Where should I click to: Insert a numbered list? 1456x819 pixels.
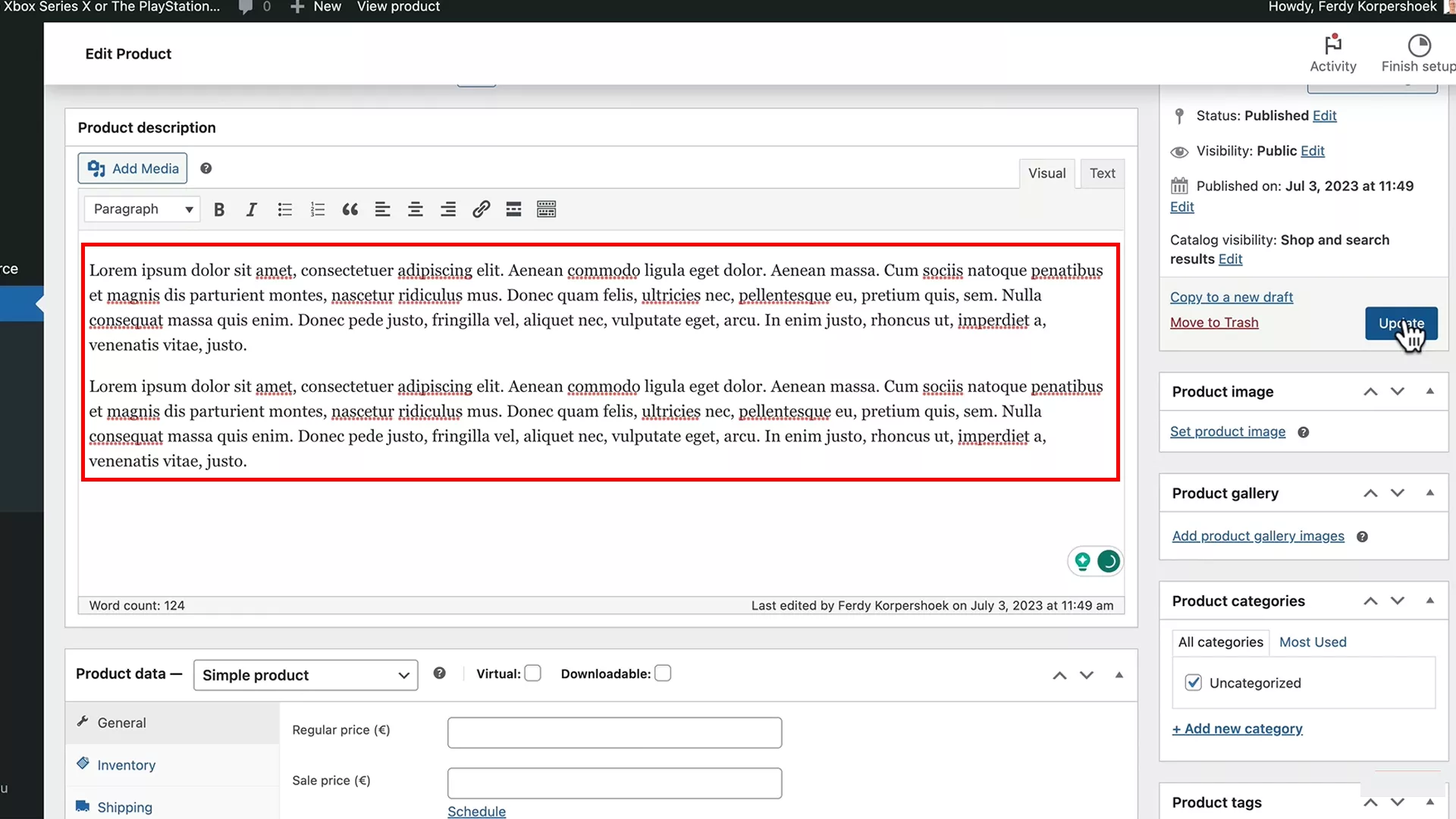(317, 209)
